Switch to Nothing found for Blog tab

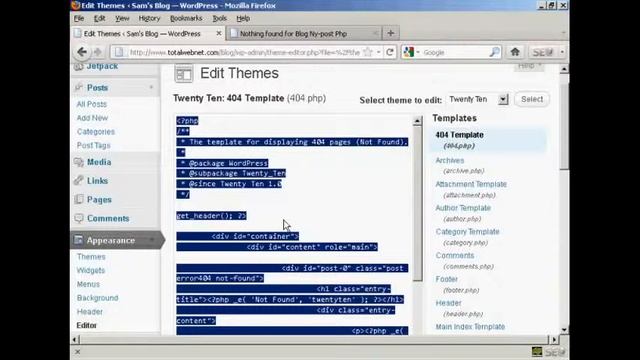click(303, 33)
